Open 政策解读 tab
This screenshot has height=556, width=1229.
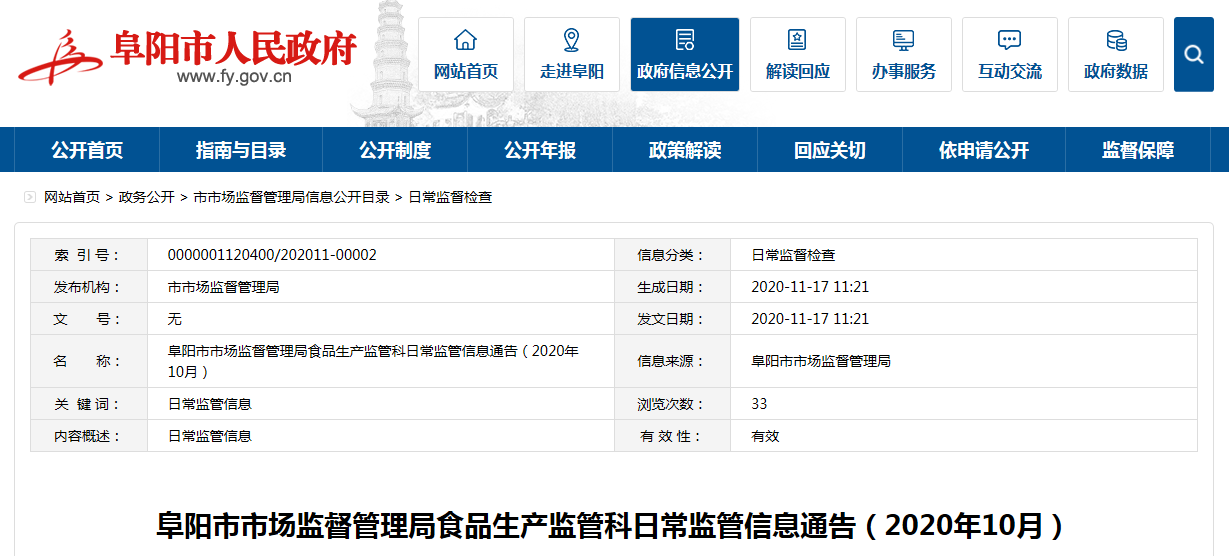685,150
